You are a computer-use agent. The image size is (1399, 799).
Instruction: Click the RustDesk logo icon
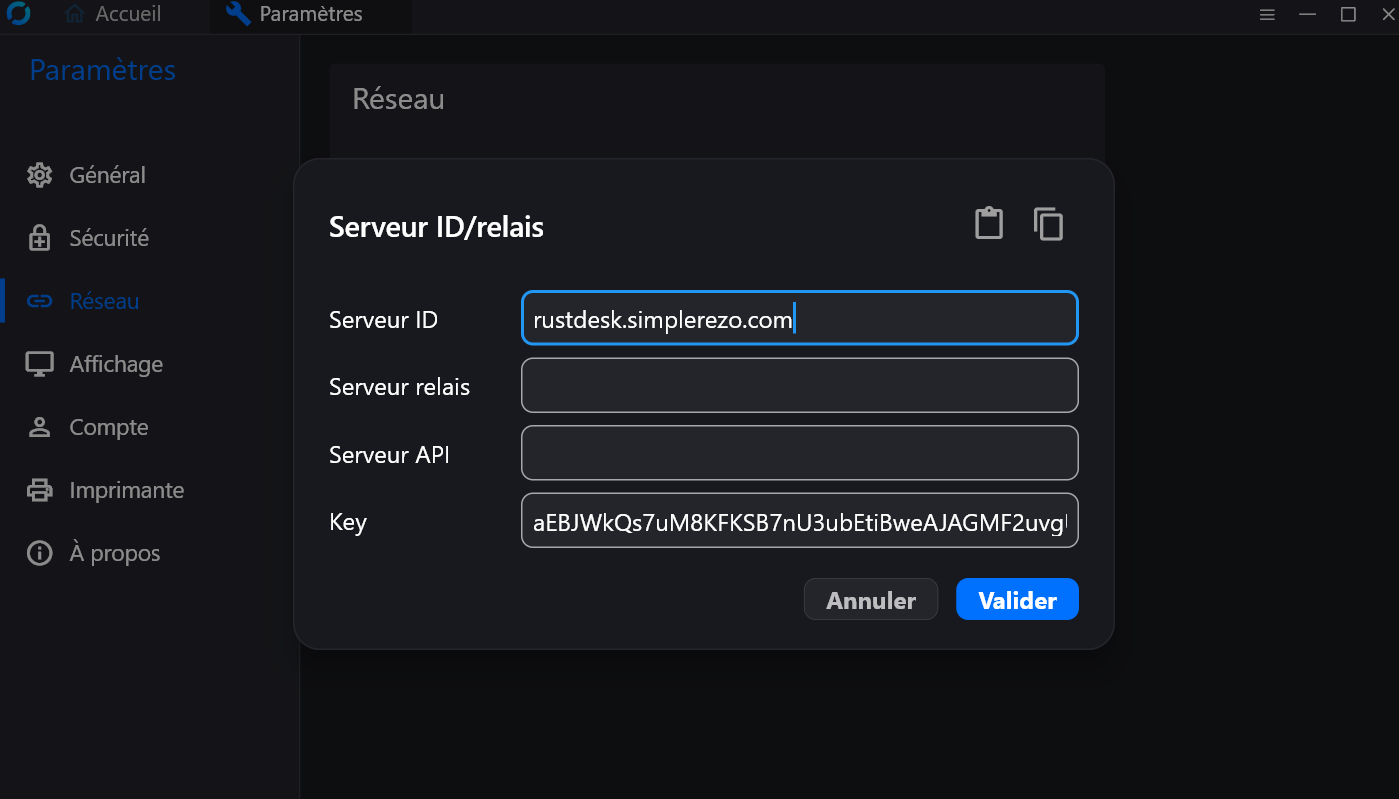pyautogui.click(x=18, y=14)
